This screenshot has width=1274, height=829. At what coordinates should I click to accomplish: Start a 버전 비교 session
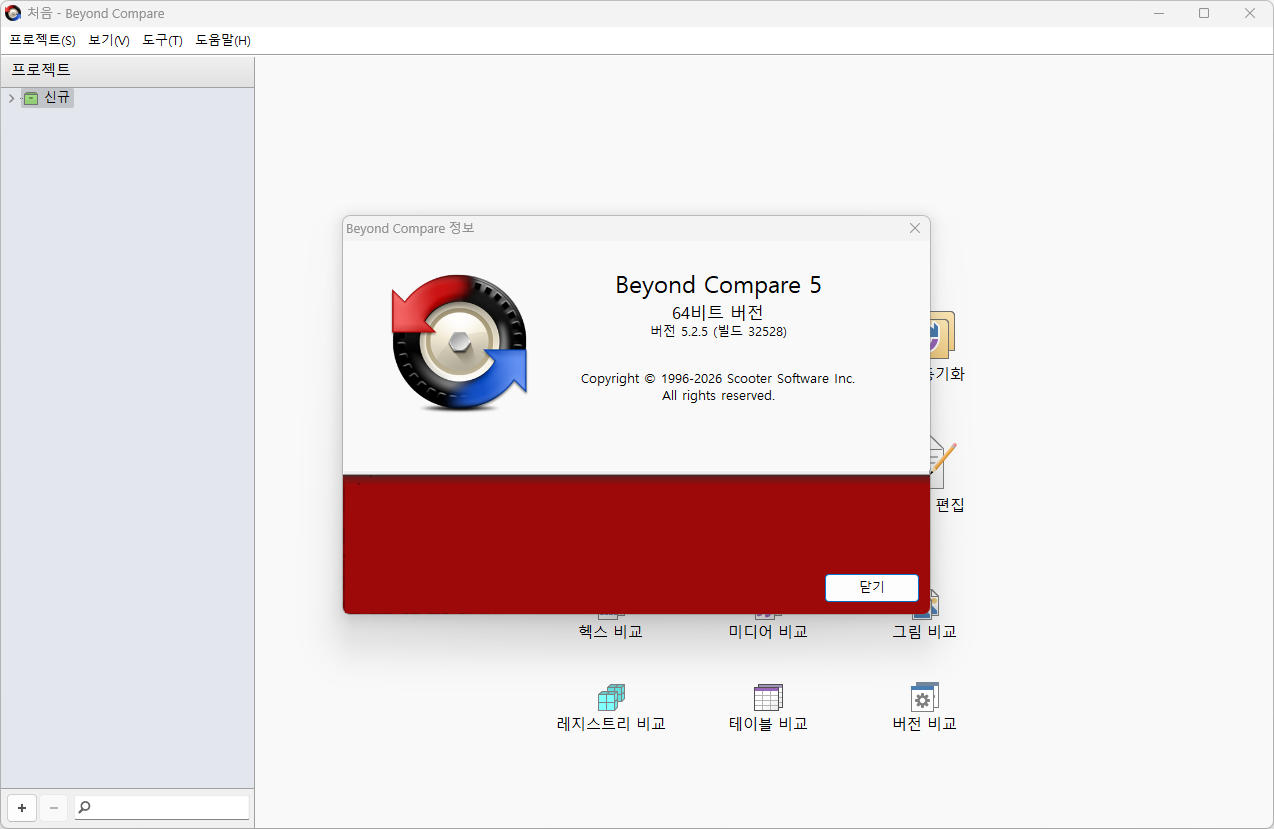tap(925, 698)
